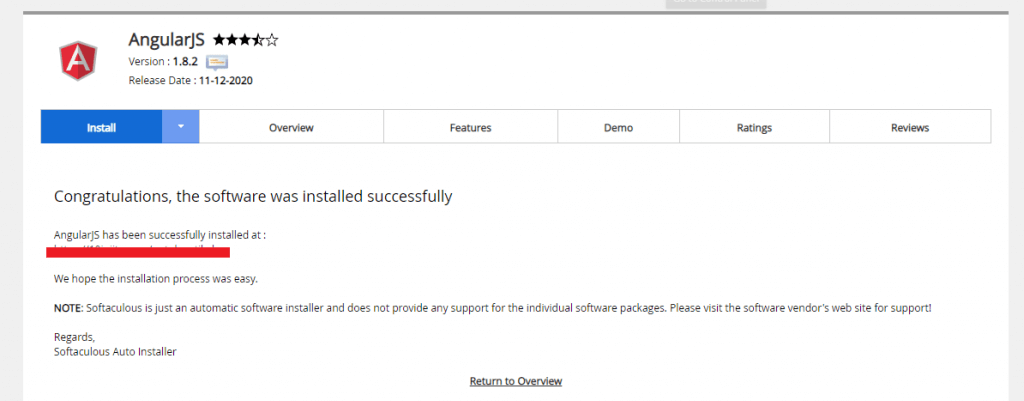
Task: Go to the Reviews tab
Action: click(910, 127)
